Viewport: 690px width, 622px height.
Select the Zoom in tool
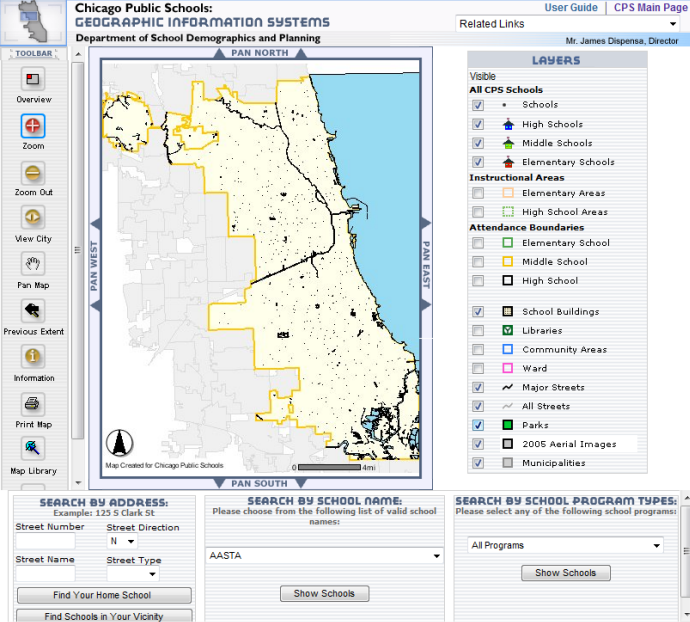tap(33, 126)
